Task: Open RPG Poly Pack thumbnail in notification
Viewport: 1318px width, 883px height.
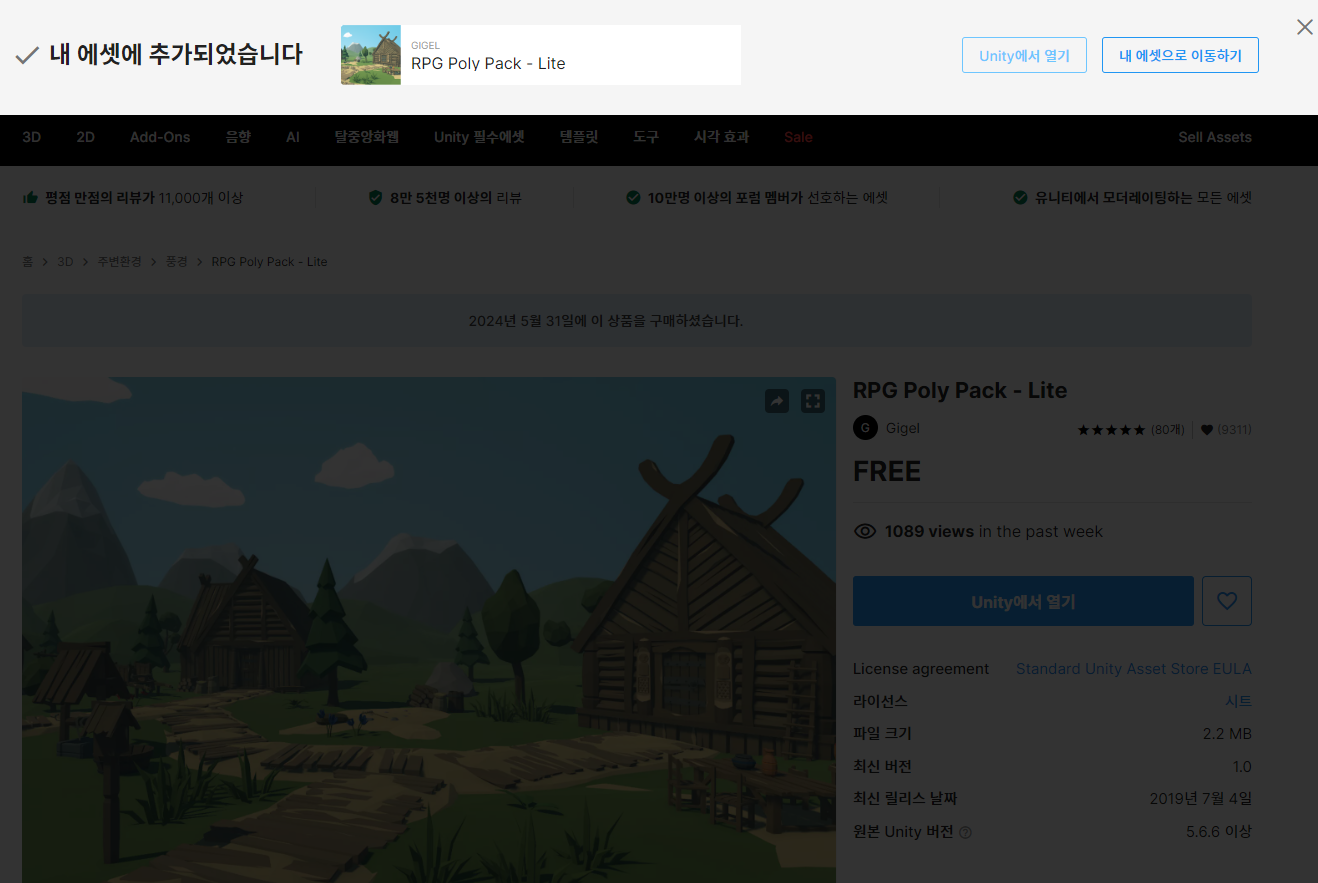Action: (x=371, y=55)
